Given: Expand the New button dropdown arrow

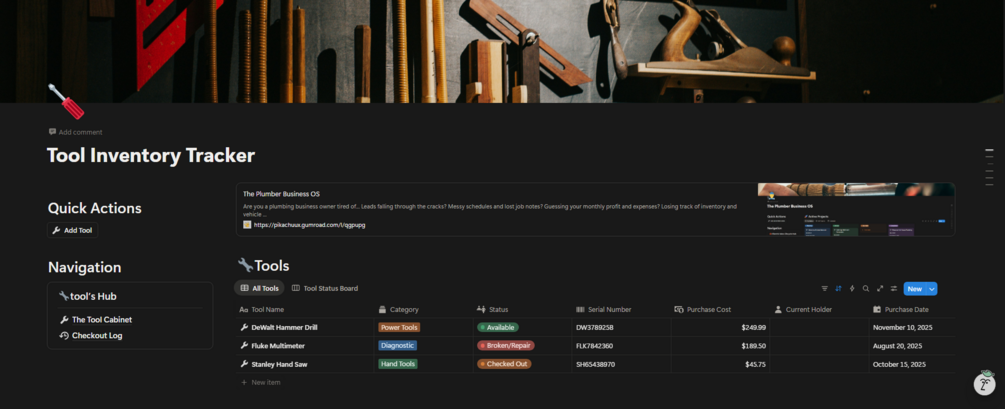Looking at the screenshot, I should 932,289.
